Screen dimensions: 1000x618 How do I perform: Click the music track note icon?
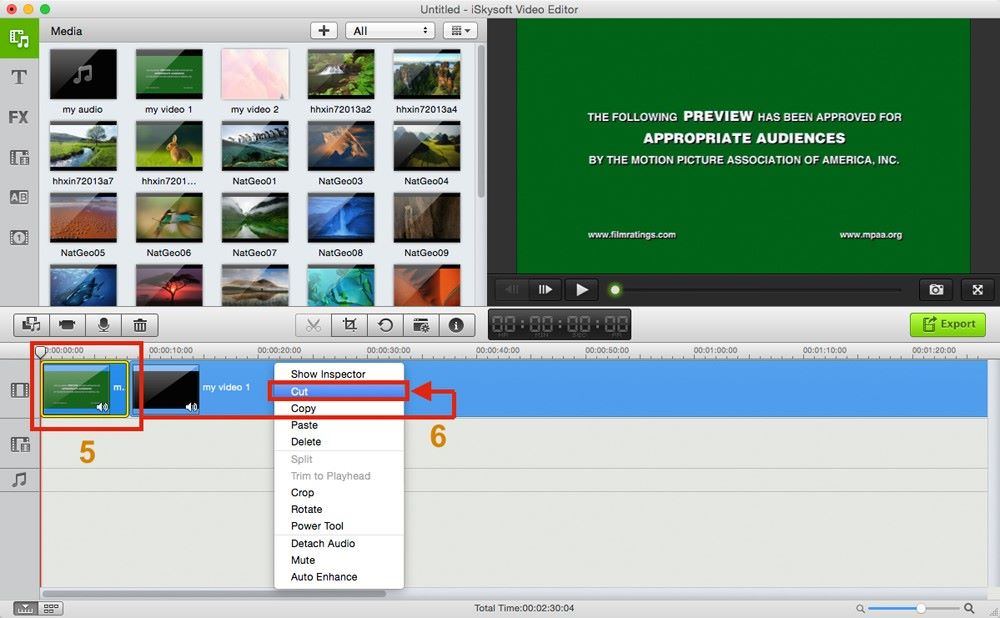tap(20, 480)
